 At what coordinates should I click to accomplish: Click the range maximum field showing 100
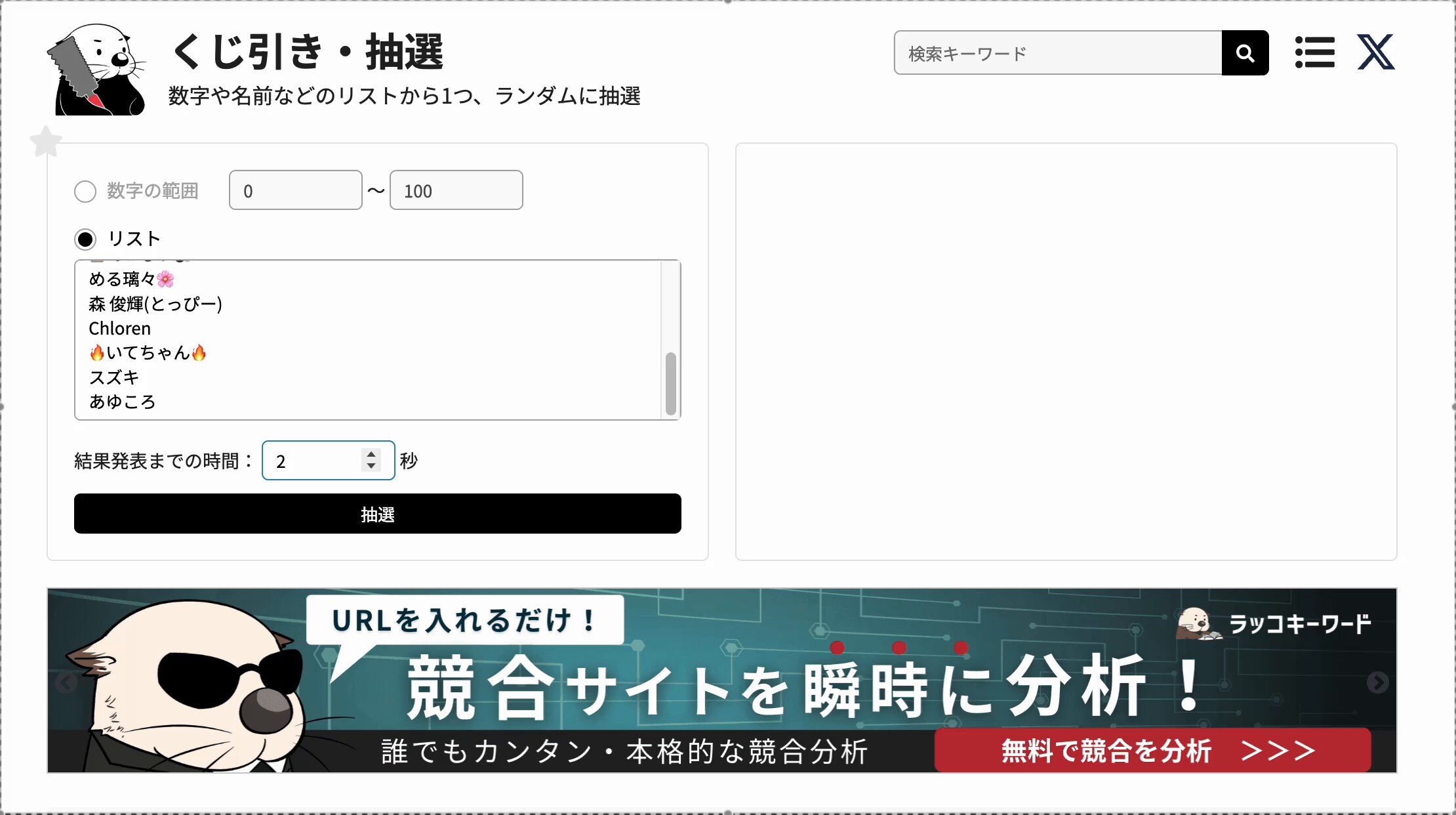click(456, 190)
